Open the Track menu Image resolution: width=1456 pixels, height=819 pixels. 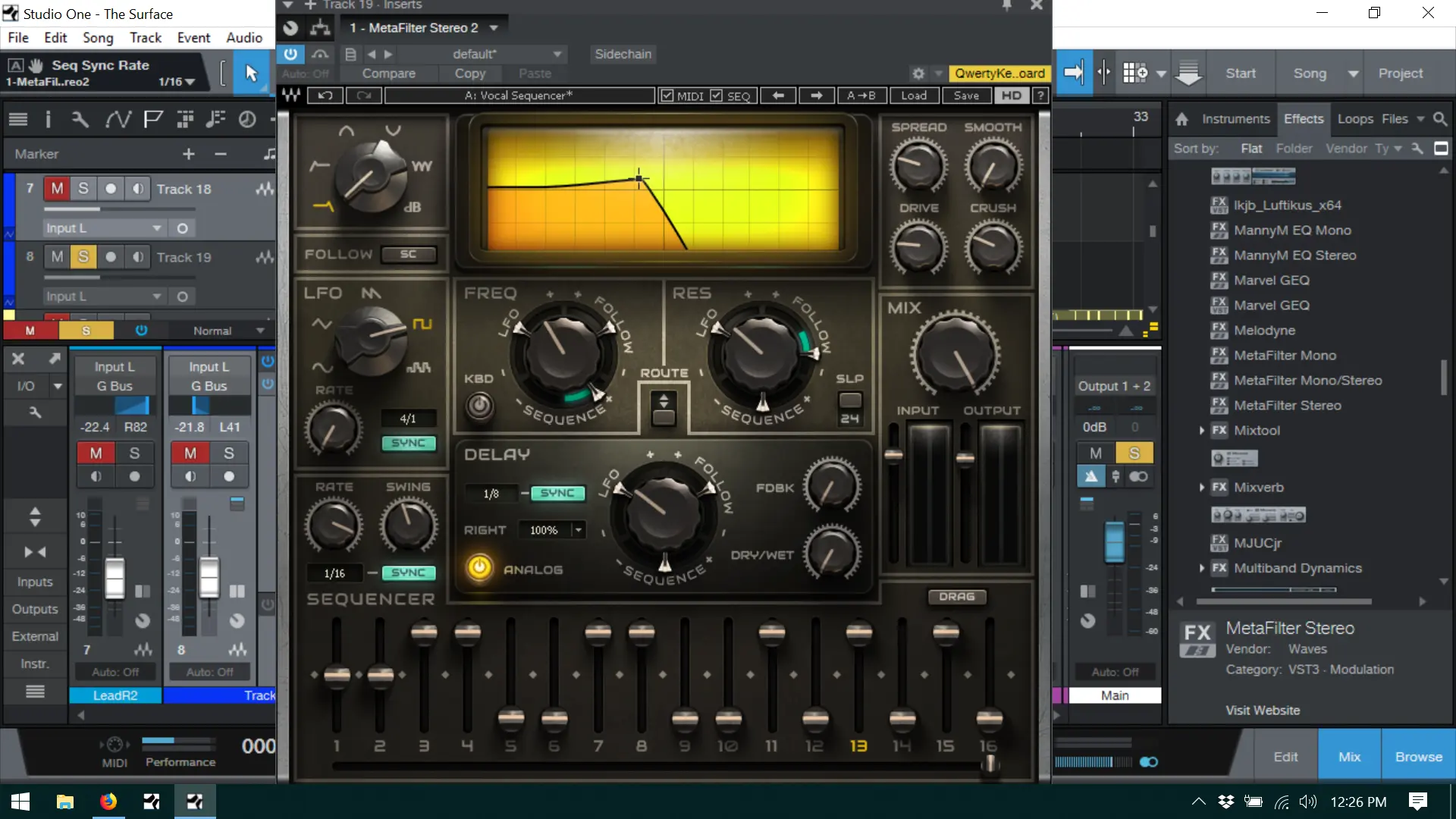[x=145, y=37]
